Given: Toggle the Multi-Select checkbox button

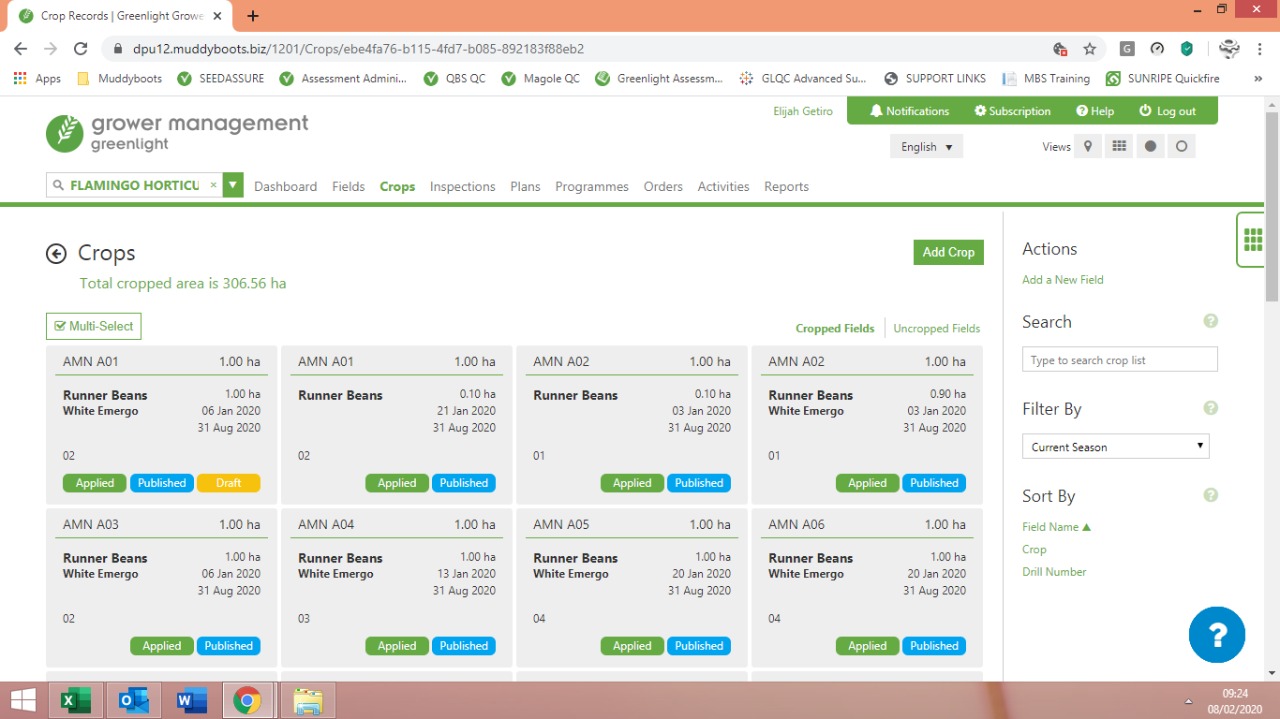Looking at the screenshot, I should [94, 326].
